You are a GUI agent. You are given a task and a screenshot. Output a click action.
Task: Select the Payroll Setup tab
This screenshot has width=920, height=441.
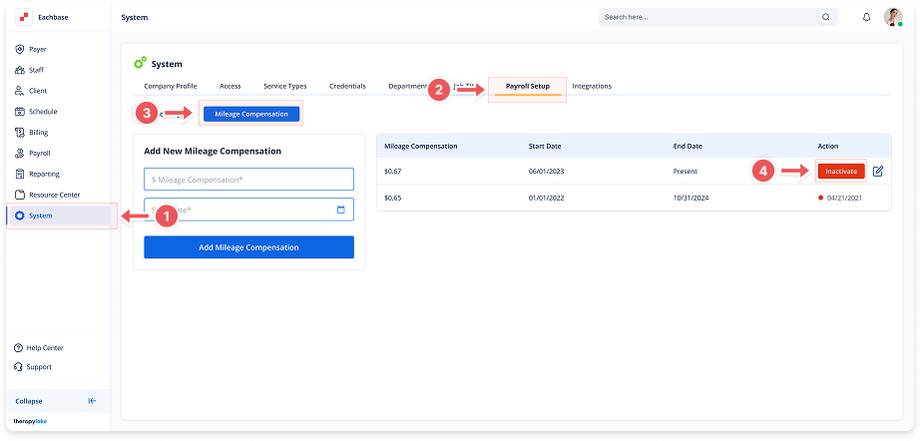(x=527, y=86)
